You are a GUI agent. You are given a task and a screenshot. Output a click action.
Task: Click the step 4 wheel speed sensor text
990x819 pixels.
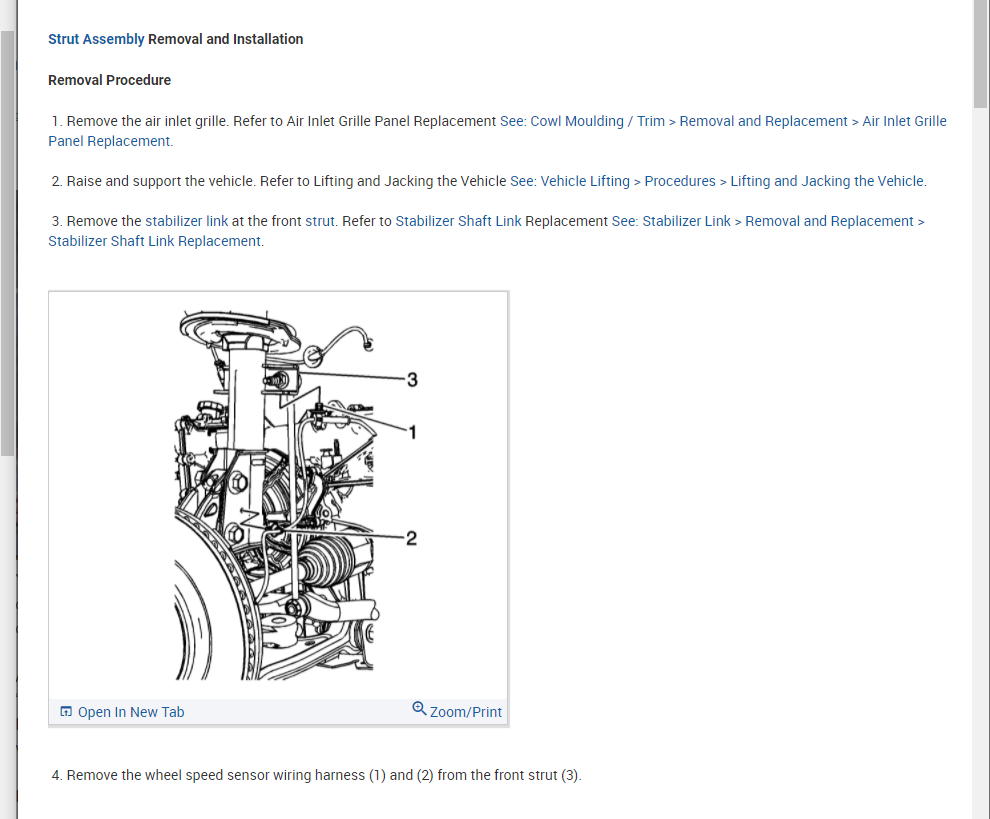316,775
